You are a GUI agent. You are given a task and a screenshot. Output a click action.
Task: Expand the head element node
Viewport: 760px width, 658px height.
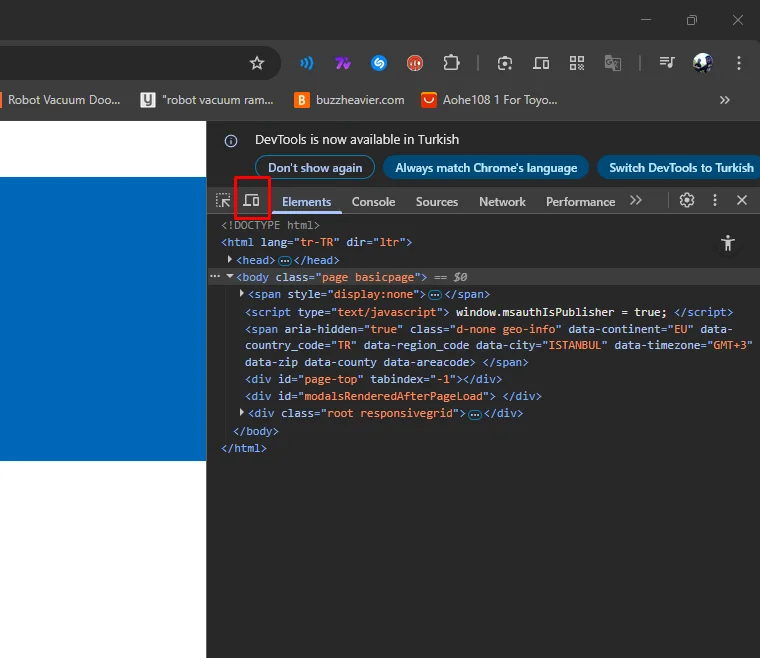point(231,260)
